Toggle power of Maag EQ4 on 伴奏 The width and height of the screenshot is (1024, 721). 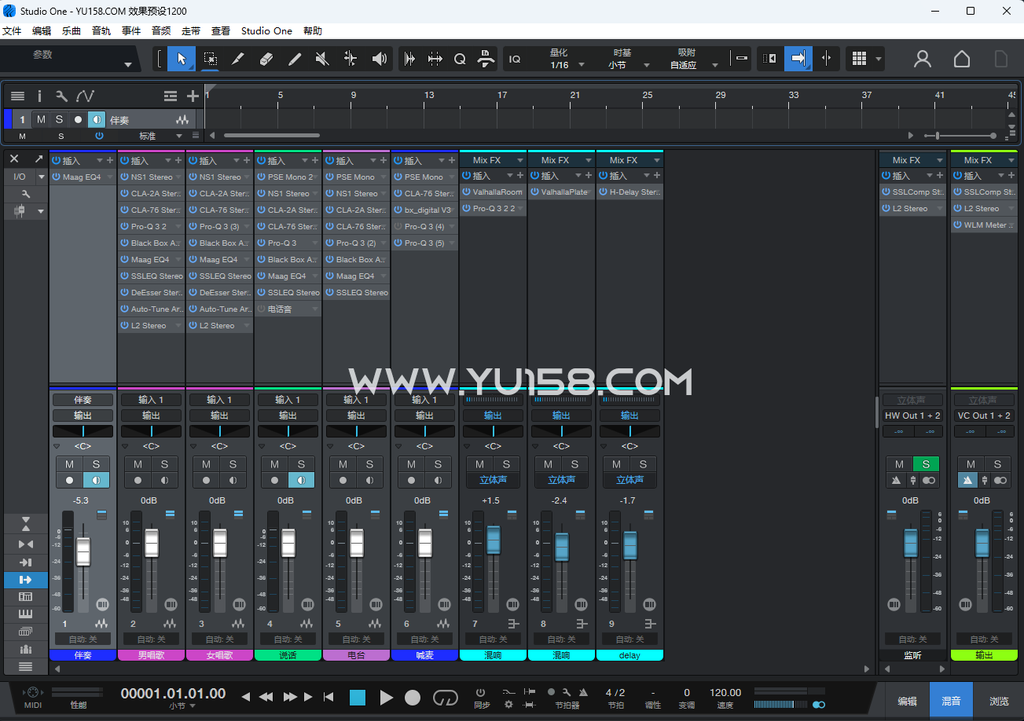coord(57,177)
